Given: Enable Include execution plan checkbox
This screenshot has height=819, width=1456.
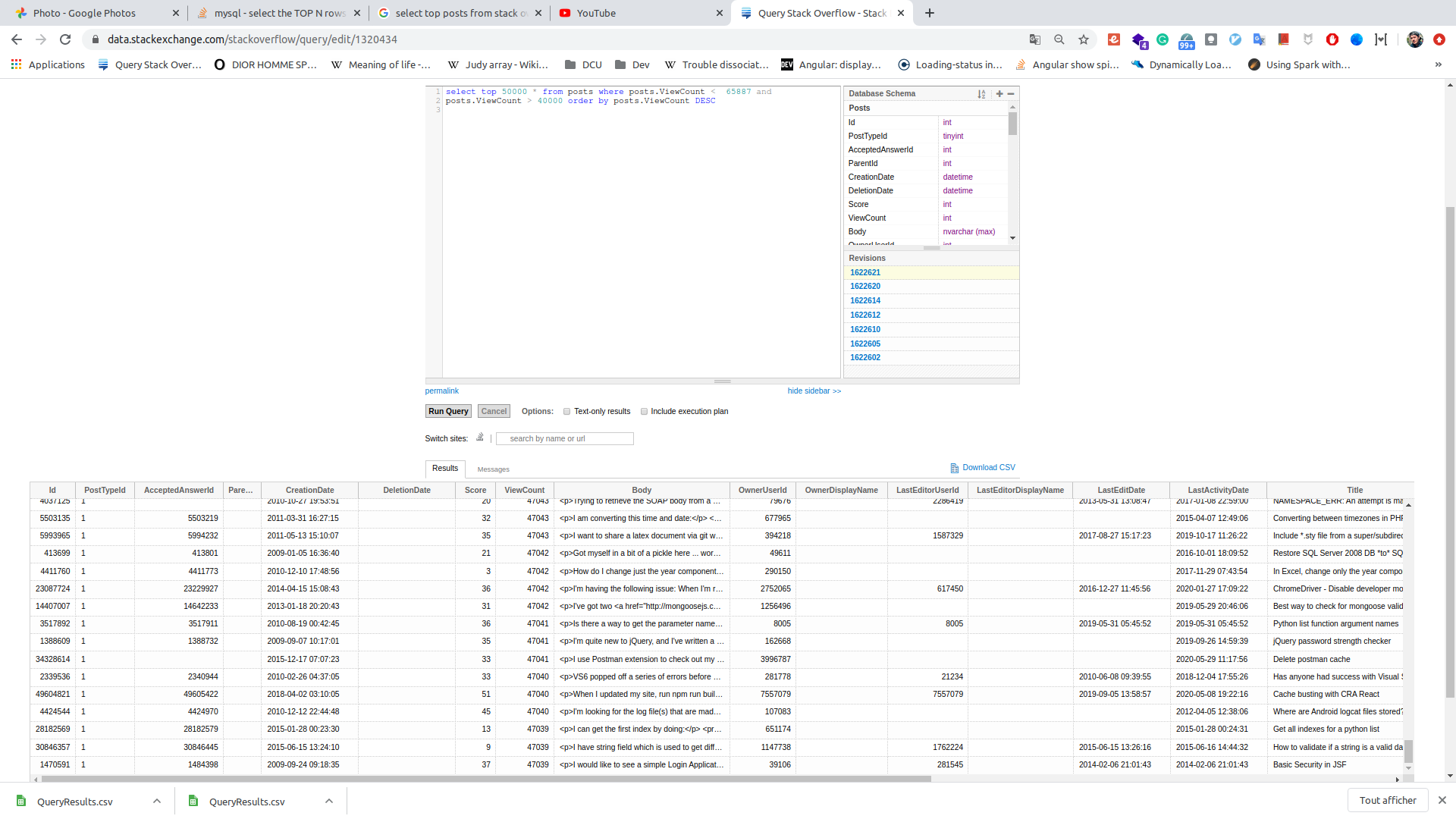Looking at the screenshot, I should tap(644, 411).
